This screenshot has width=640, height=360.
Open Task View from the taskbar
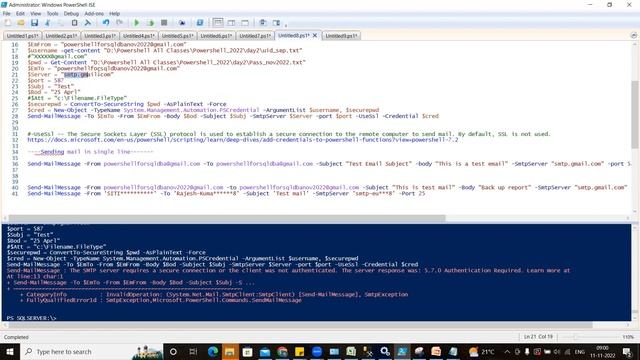click(193, 351)
